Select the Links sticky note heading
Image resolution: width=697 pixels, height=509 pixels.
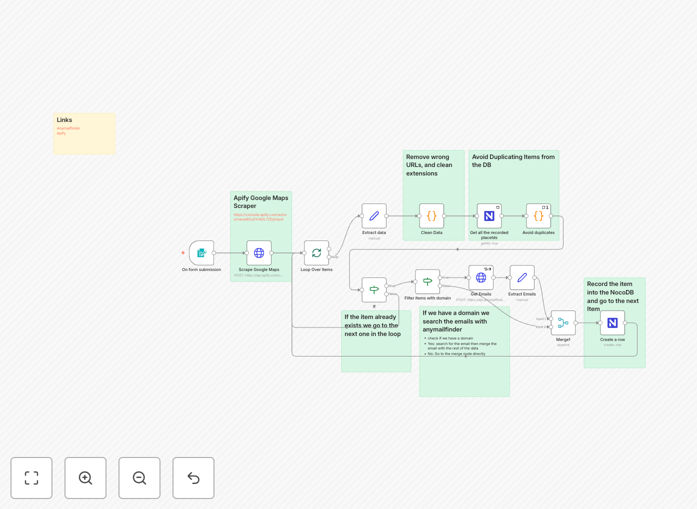coord(64,120)
